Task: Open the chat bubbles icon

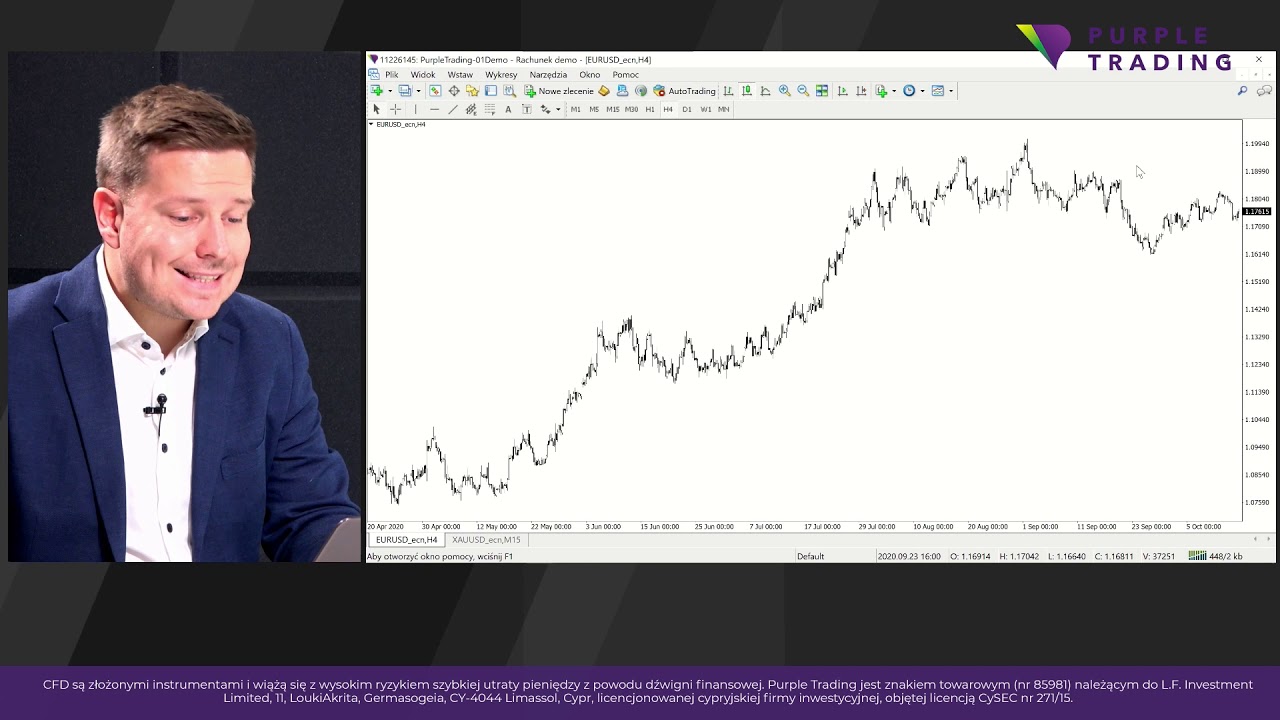Action: click(x=1264, y=91)
